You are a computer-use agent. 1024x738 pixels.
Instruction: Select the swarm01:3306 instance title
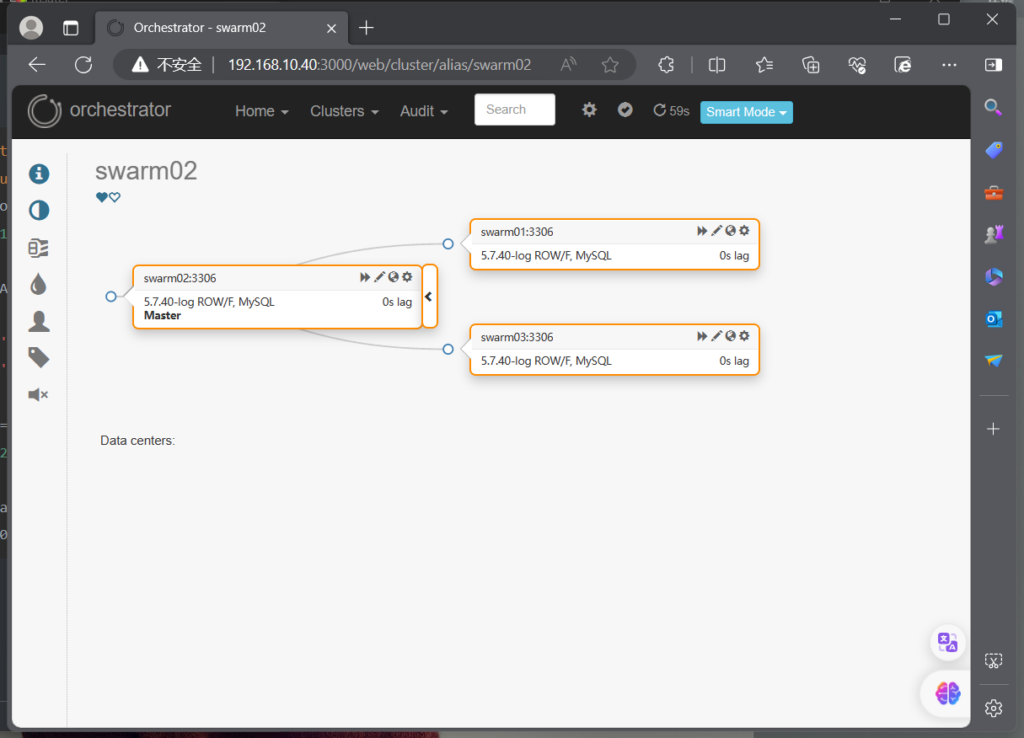[x=517, y=232]
